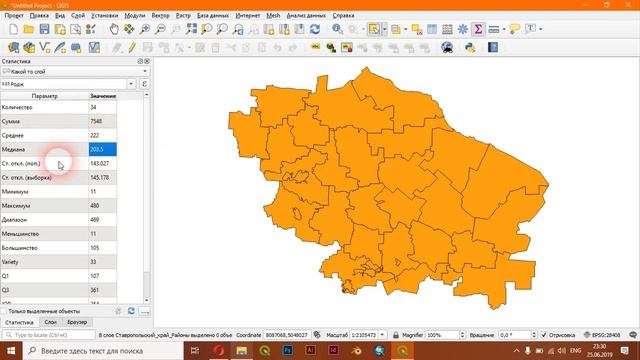This screenshot has width=640, height=360.
Task: Open the selection tool dropdown arrow
Action: (384, 29)
